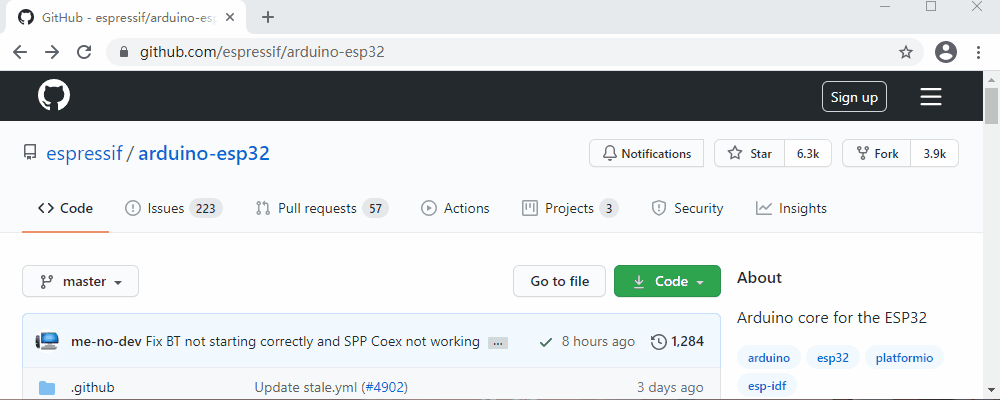The width and height of the screenshot is (1000, 400).
Task: Maximize the browser window
Action: coord(931,6)
